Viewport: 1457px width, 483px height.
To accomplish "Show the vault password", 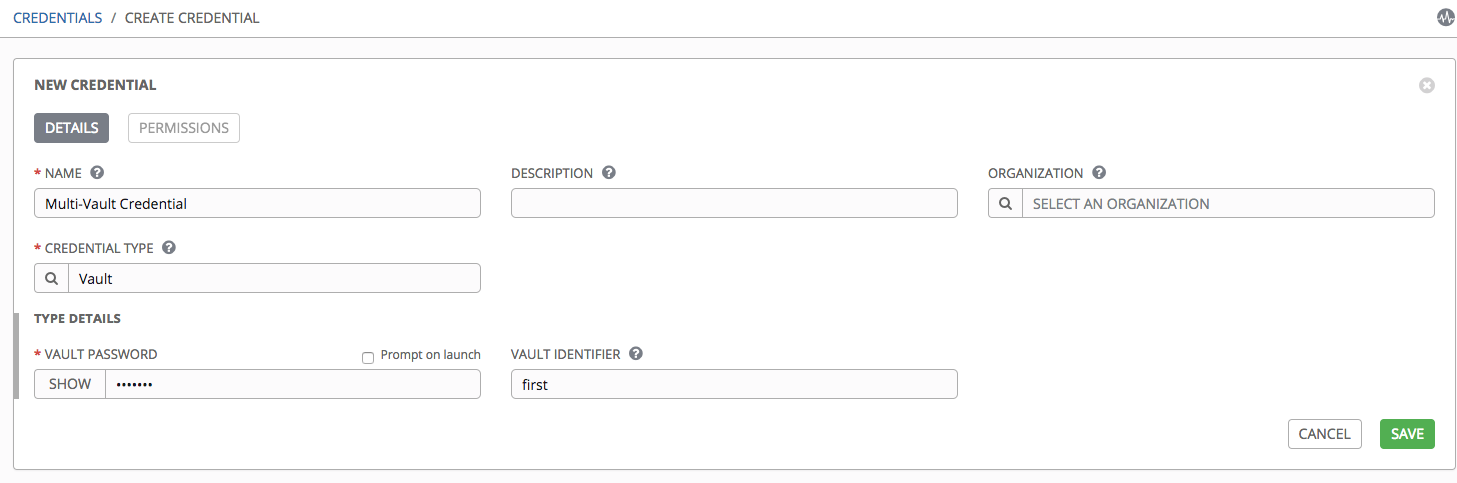I will coord(70,384).
